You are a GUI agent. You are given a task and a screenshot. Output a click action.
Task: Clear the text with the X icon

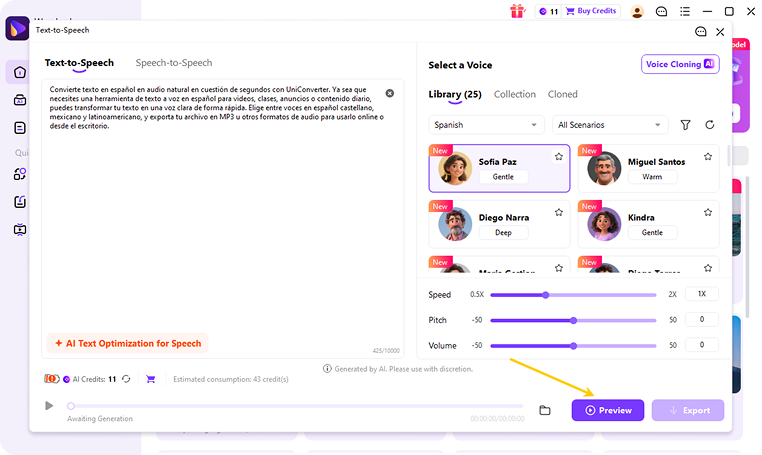click(390, 93)
